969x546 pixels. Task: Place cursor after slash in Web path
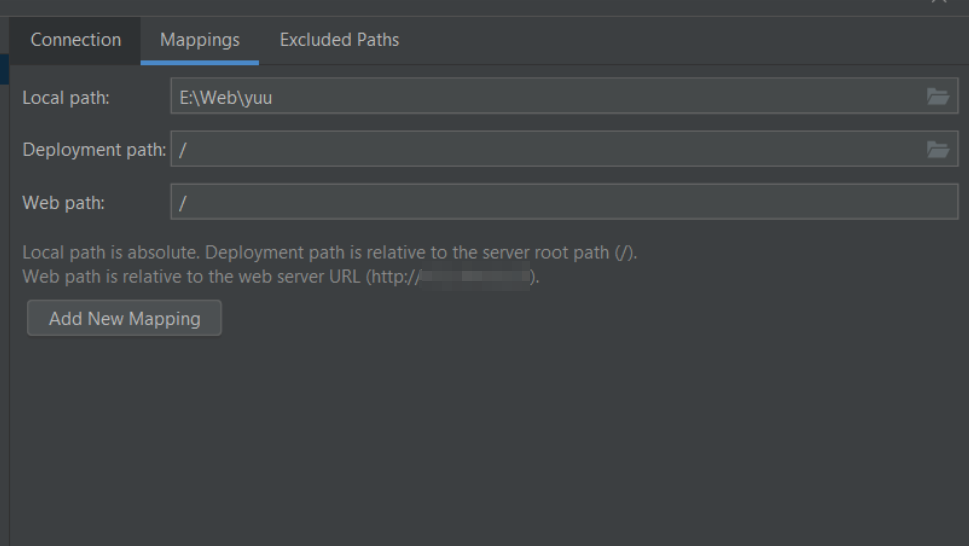(x=187, y=203)
